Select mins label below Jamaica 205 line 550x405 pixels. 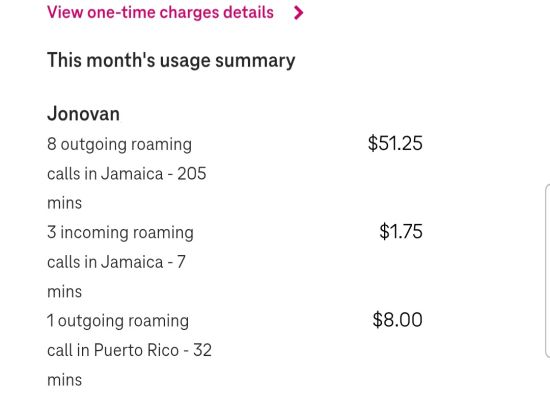pyautogui.click(x=65, y=203)
